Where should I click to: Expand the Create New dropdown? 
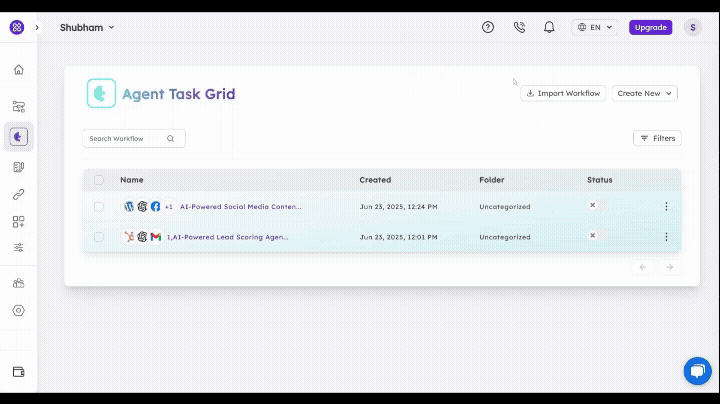(644, 93)
